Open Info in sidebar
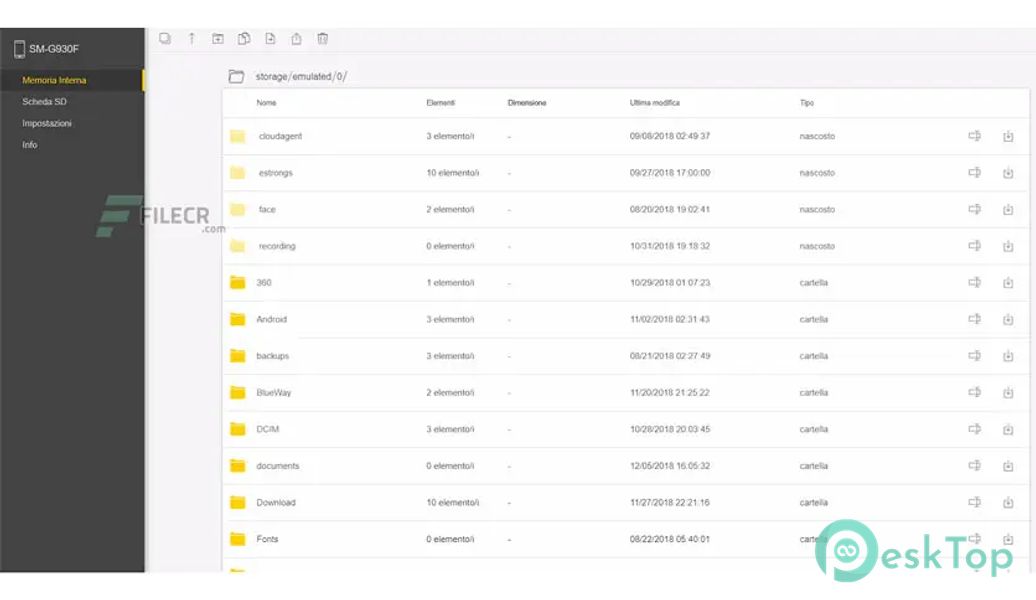The width and height of the screenshot is (1036, 600). [x=30, y=145]
